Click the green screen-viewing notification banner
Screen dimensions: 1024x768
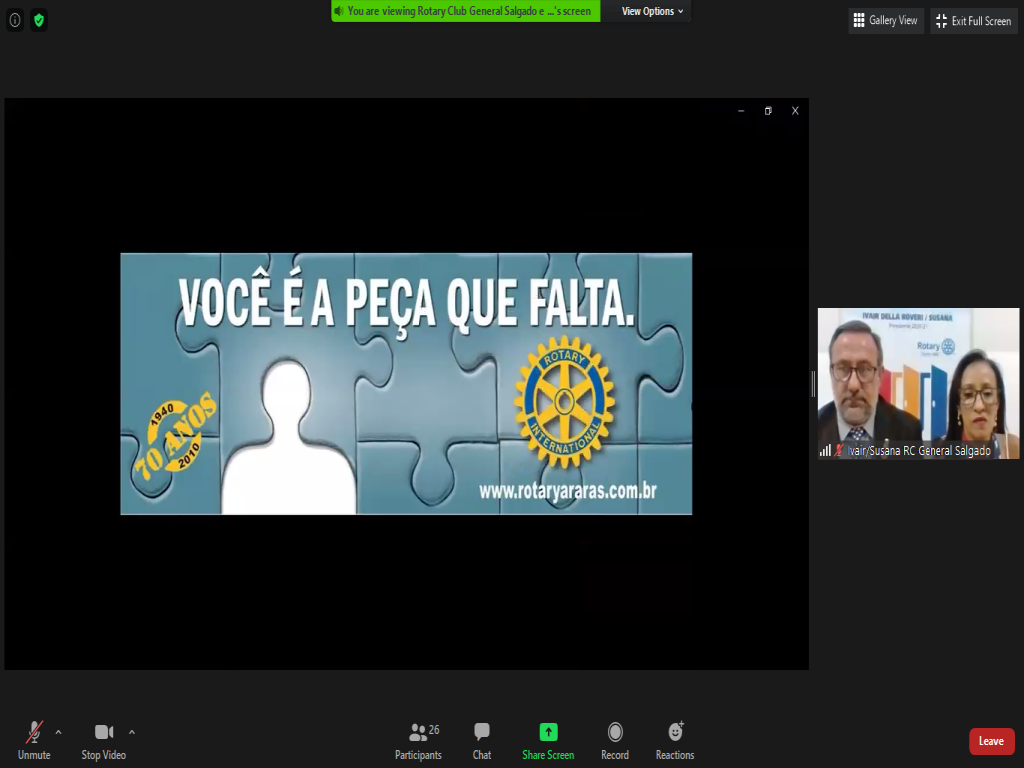466,11
